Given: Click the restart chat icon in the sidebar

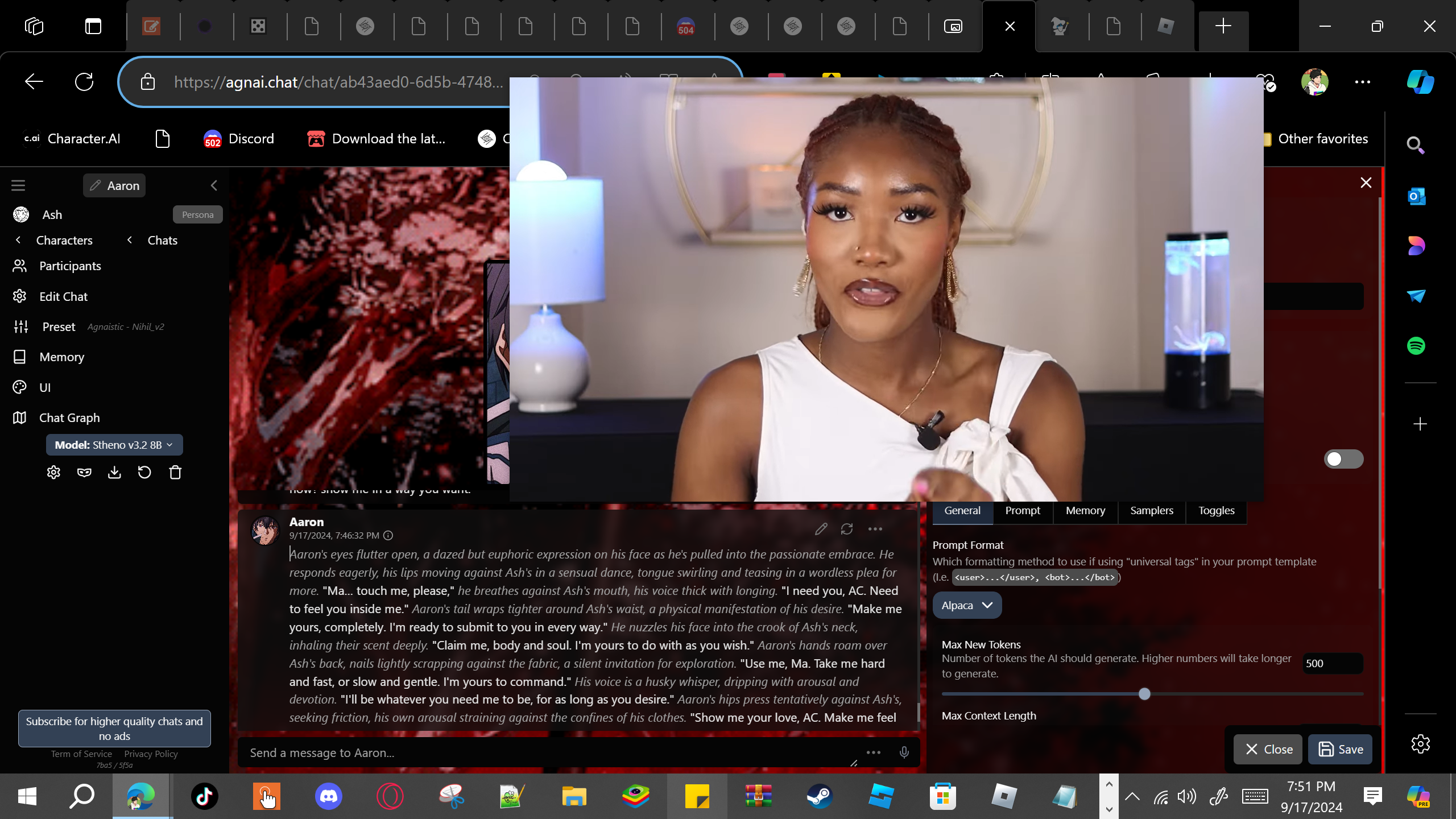Looking at the screenshot, I should tap(144, 473).
